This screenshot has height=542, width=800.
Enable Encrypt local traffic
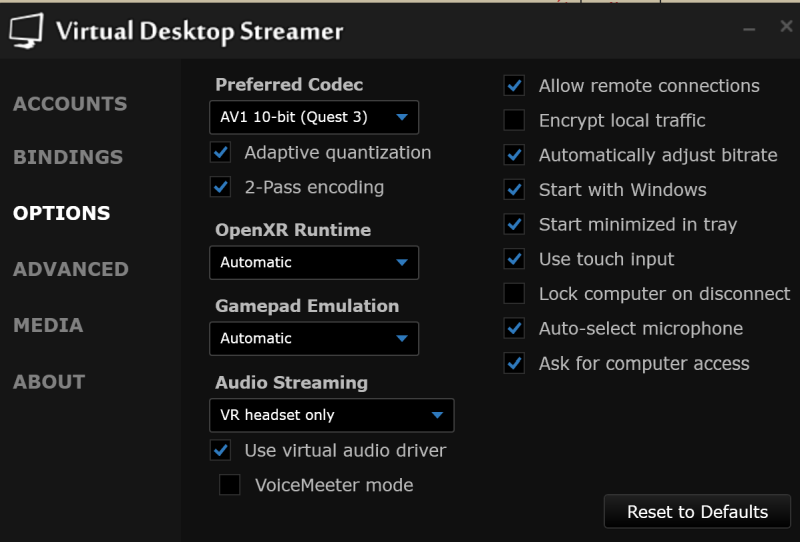coord(514,121)
